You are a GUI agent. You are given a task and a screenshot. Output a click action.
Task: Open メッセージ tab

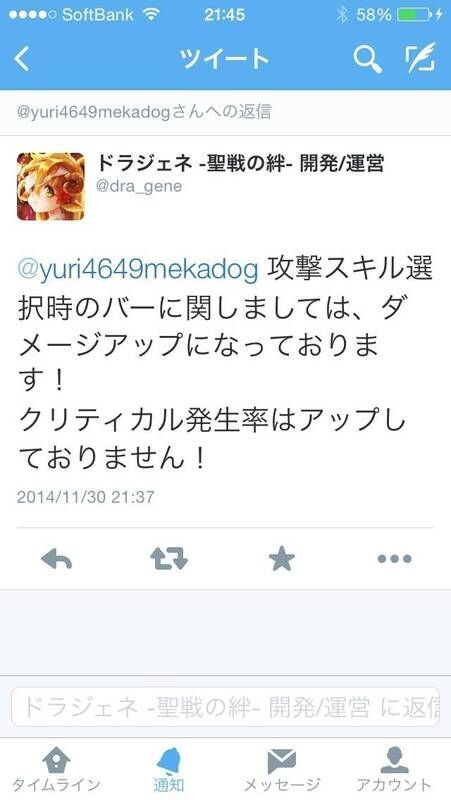tap(282, 769)
